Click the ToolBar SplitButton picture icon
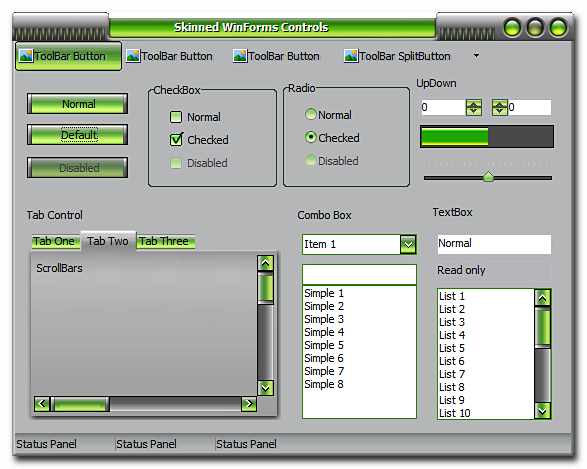The height and width of the screenshot is (469, 587). click(351, 56)
